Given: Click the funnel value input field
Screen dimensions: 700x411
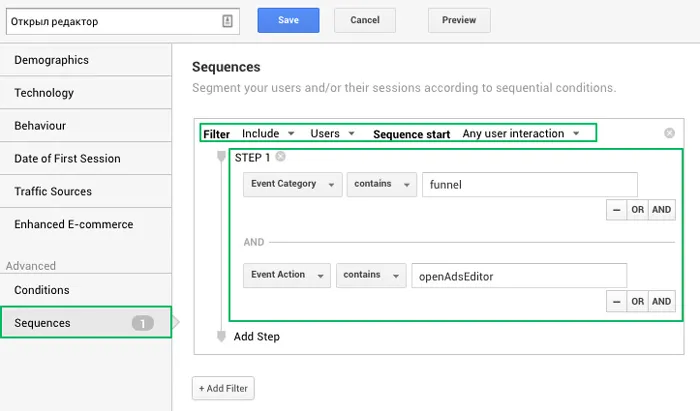Looking at the screenshot, I should coord(530,184).
